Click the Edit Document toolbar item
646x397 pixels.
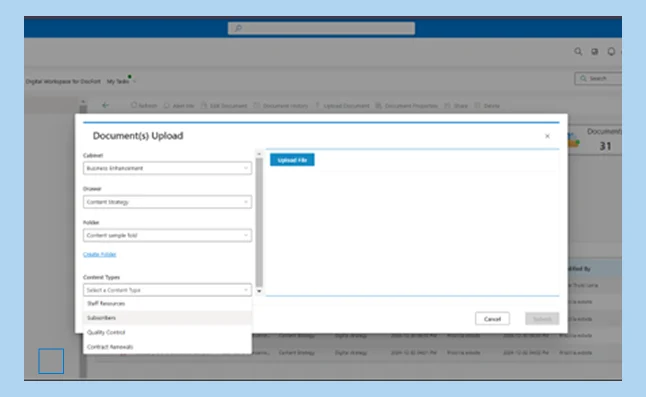coord(224,105)
